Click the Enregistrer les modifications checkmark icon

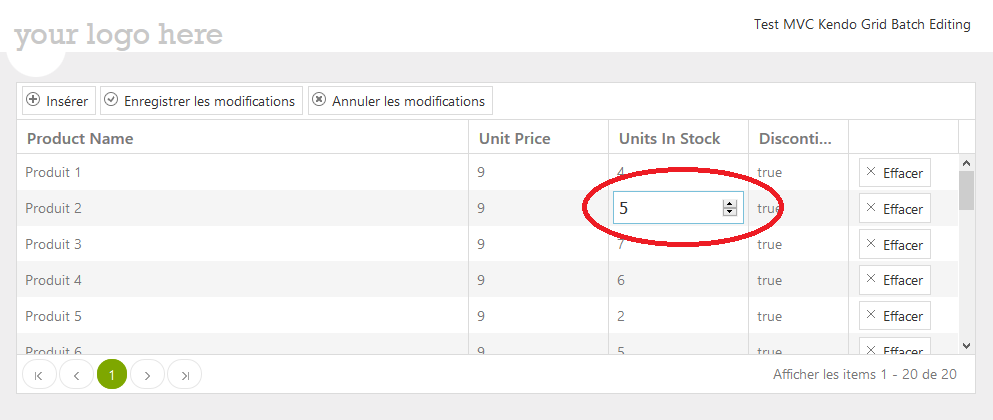click(112, 100)
